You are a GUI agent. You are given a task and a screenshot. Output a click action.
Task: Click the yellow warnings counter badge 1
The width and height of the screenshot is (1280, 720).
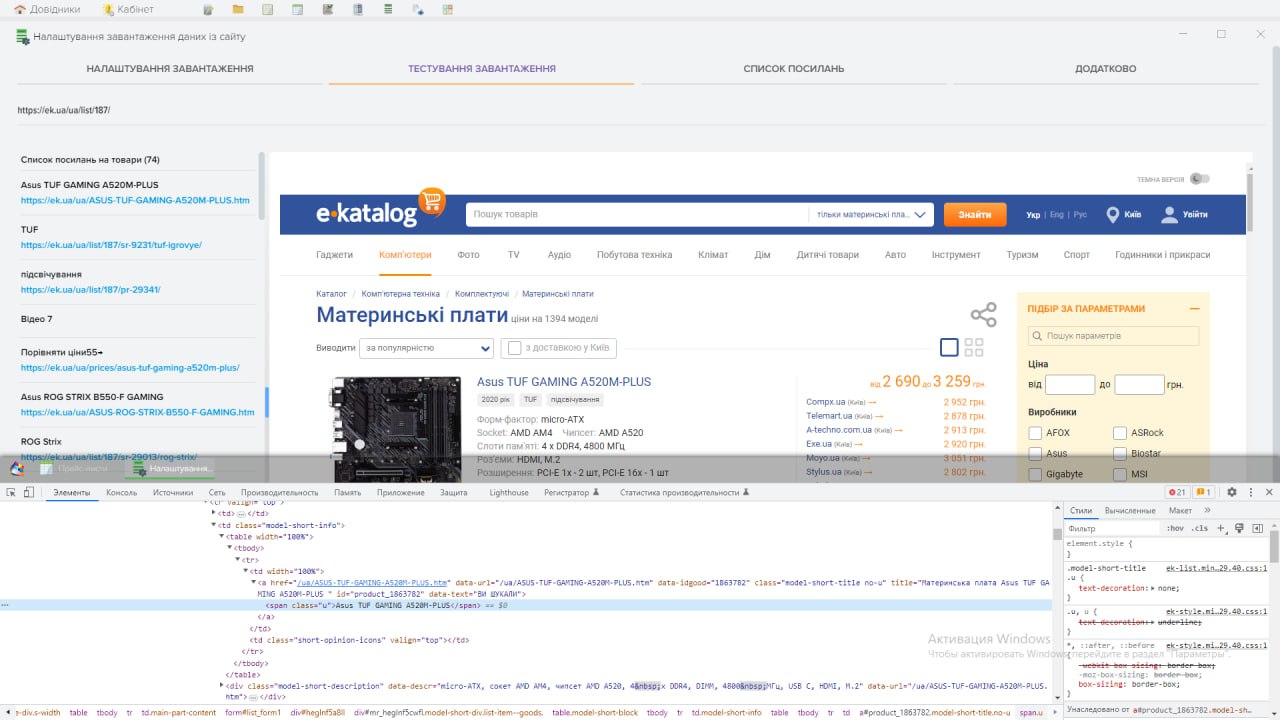click(x=1204, y=492)
